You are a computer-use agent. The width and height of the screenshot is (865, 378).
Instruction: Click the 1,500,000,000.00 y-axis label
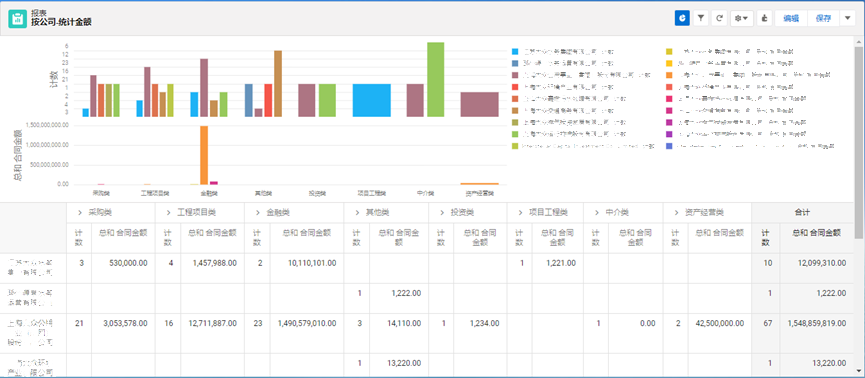46,125
